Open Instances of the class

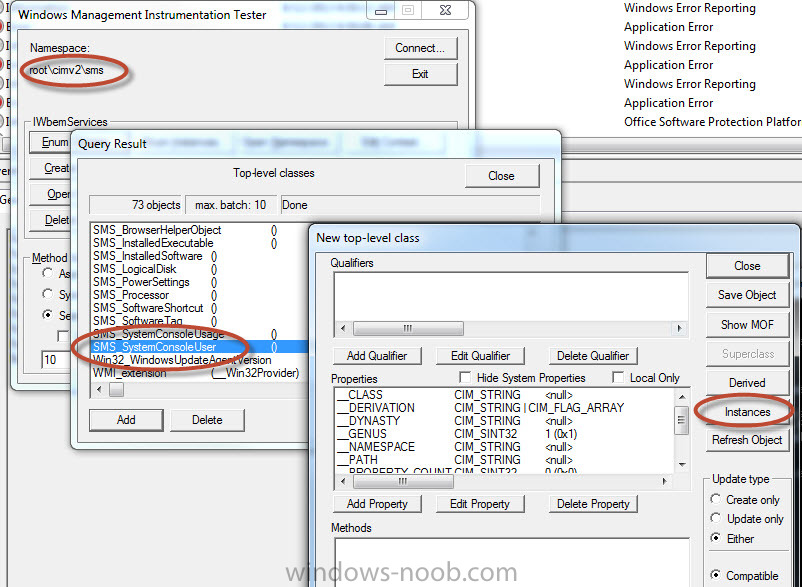tap(747, 412)
